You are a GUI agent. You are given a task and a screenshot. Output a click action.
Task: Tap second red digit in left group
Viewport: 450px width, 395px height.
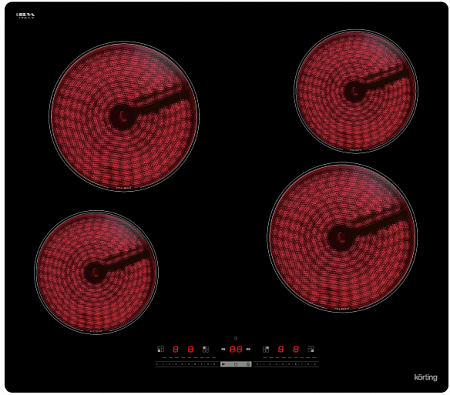190,349
